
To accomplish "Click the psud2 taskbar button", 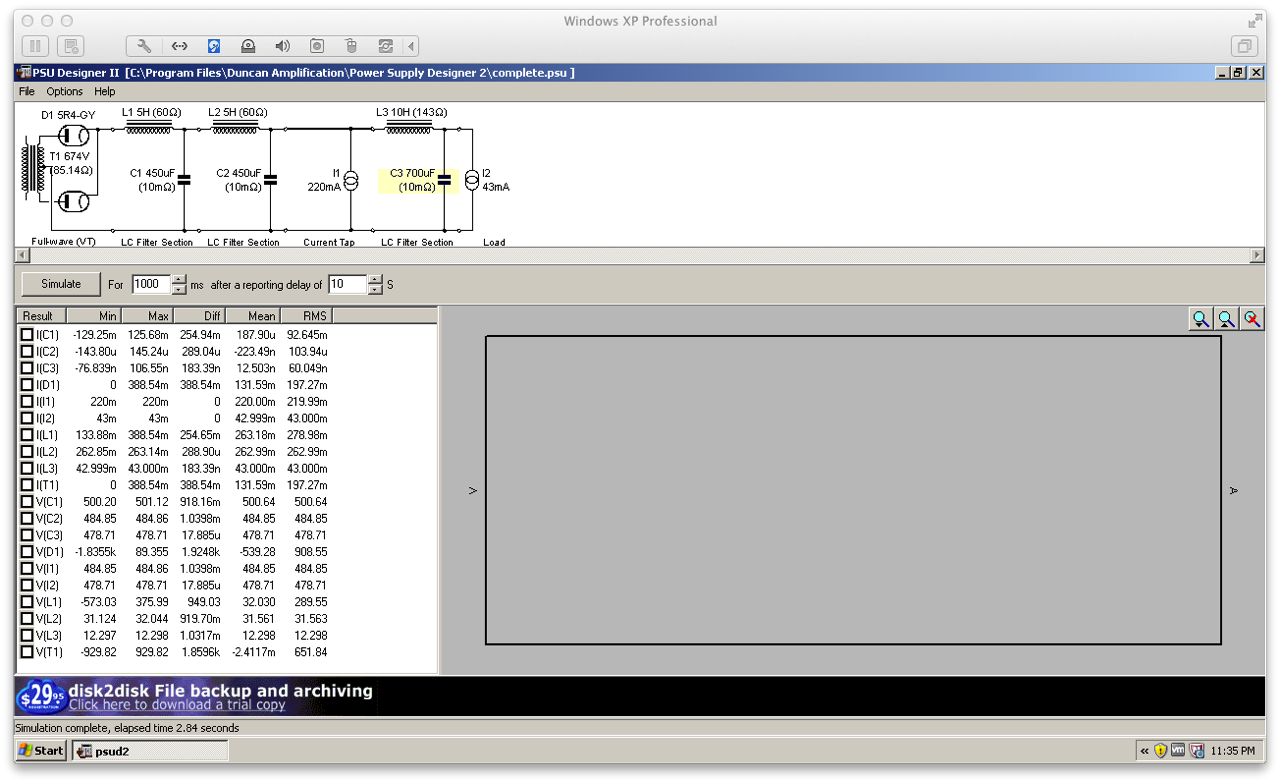I will click(x=150, y=750).
